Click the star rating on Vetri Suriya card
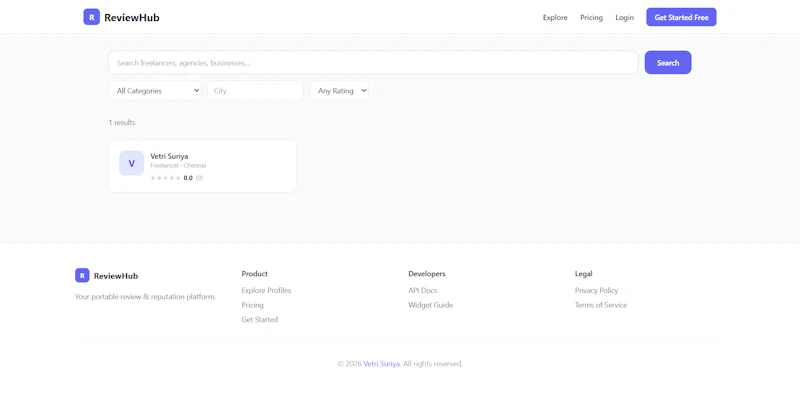 165,178
